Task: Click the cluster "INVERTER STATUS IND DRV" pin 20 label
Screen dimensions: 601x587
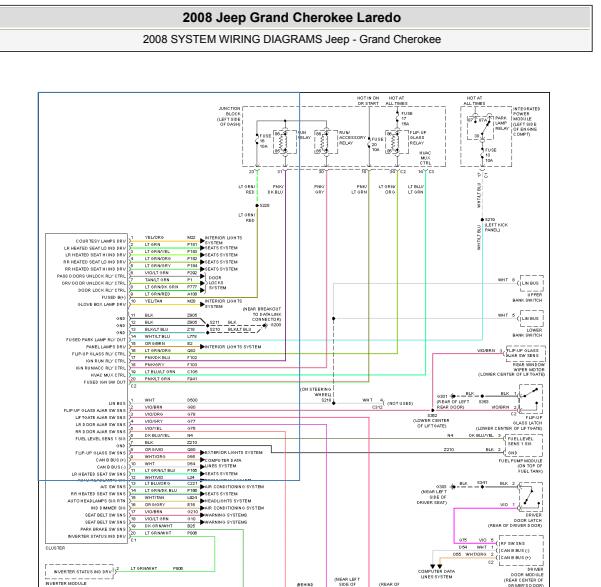Action: pos(97,536)
